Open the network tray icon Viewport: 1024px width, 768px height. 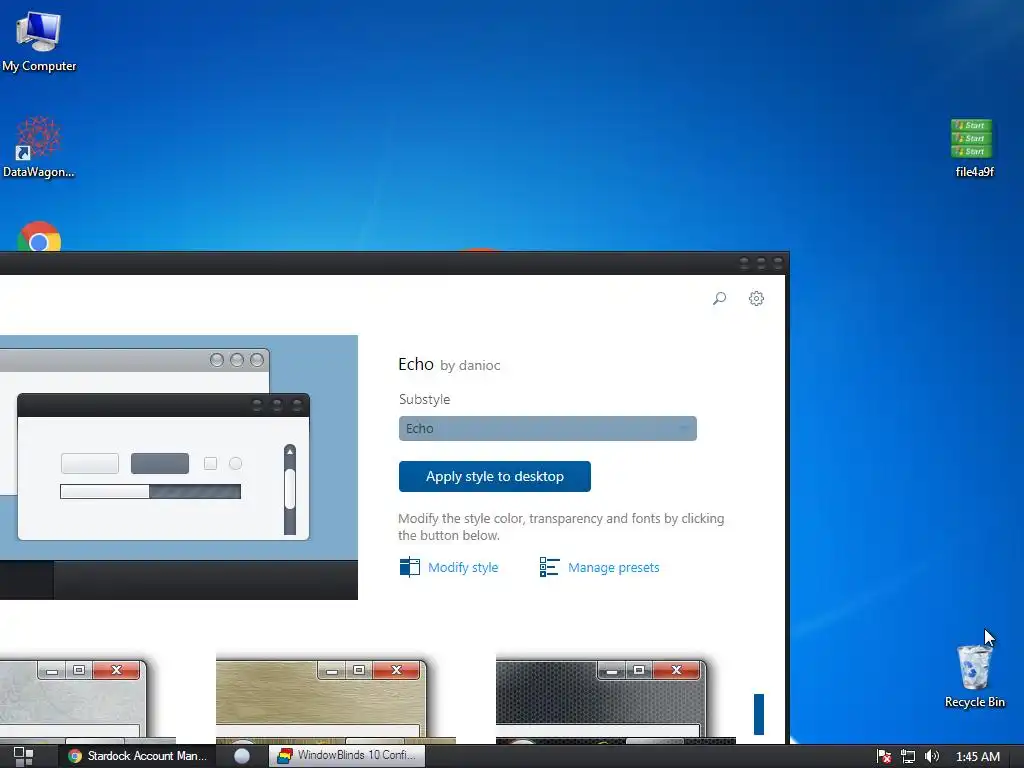pyautogui.click(x=908, y=756)
